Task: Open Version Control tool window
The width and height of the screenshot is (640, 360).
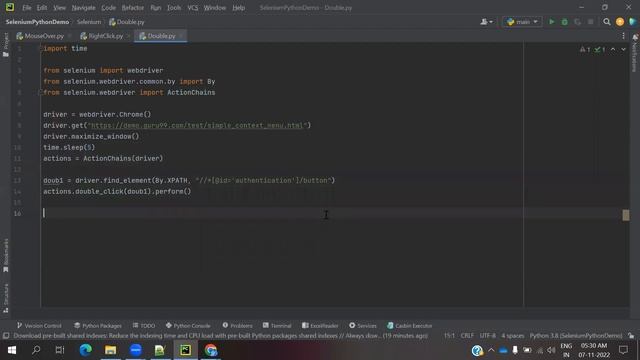Action: point(39,325)
